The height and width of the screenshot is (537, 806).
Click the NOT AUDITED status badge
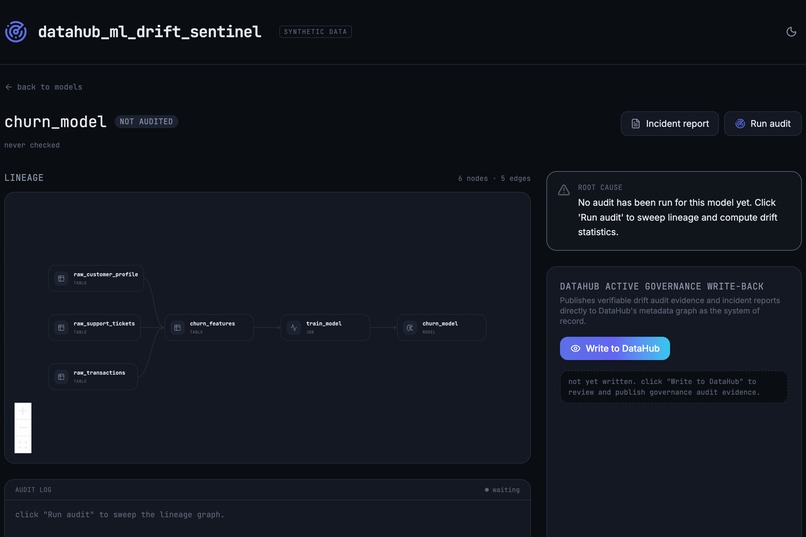146,122
